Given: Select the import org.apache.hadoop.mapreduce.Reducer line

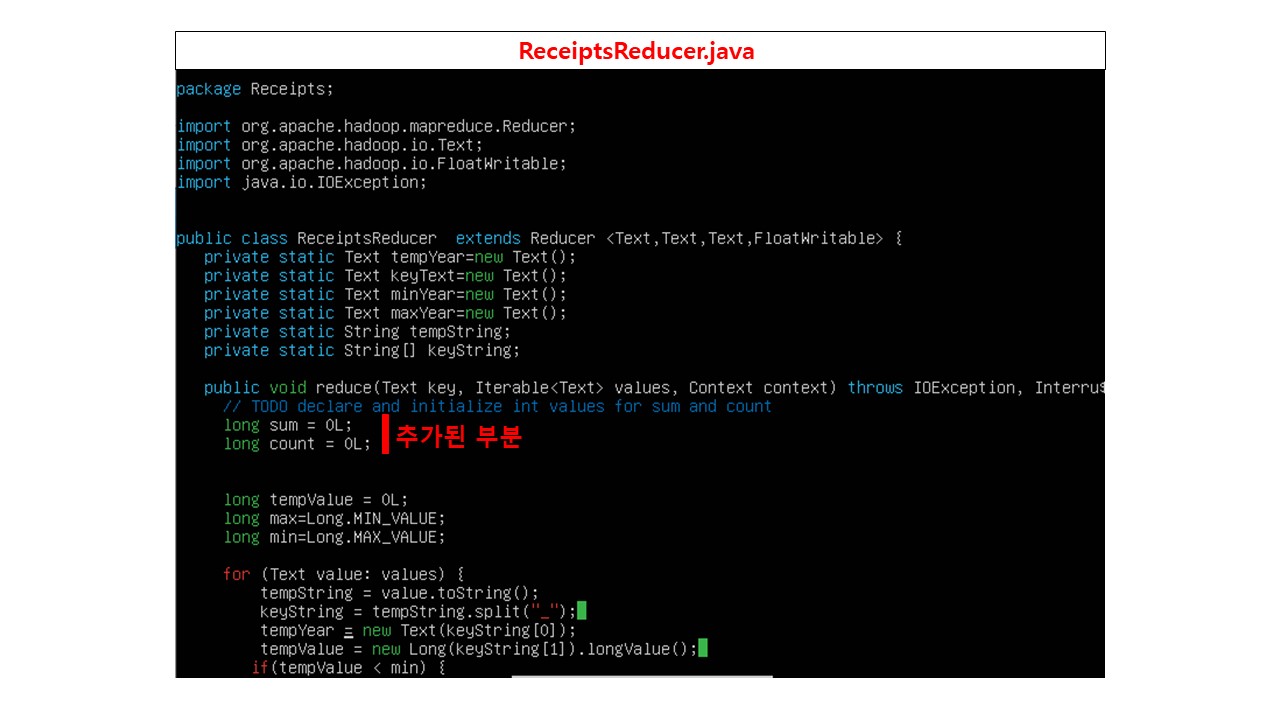Looking at the screenshot, I should 376,127.
